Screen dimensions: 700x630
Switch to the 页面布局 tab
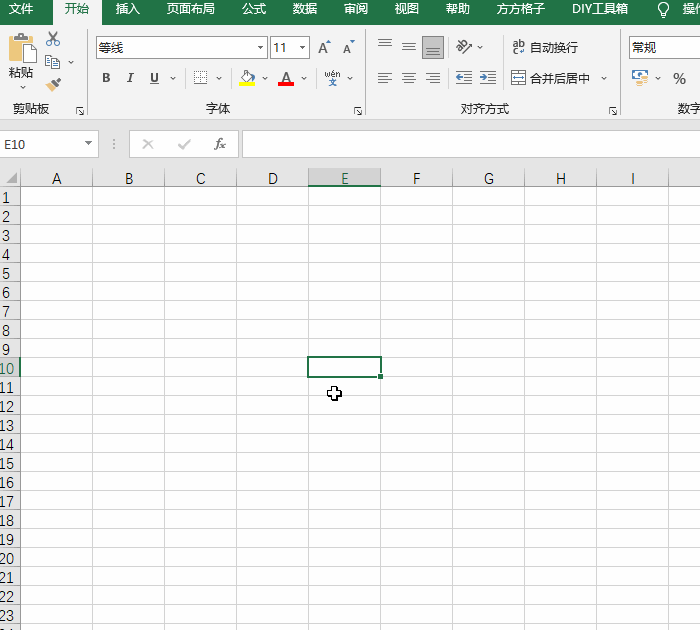190,8
